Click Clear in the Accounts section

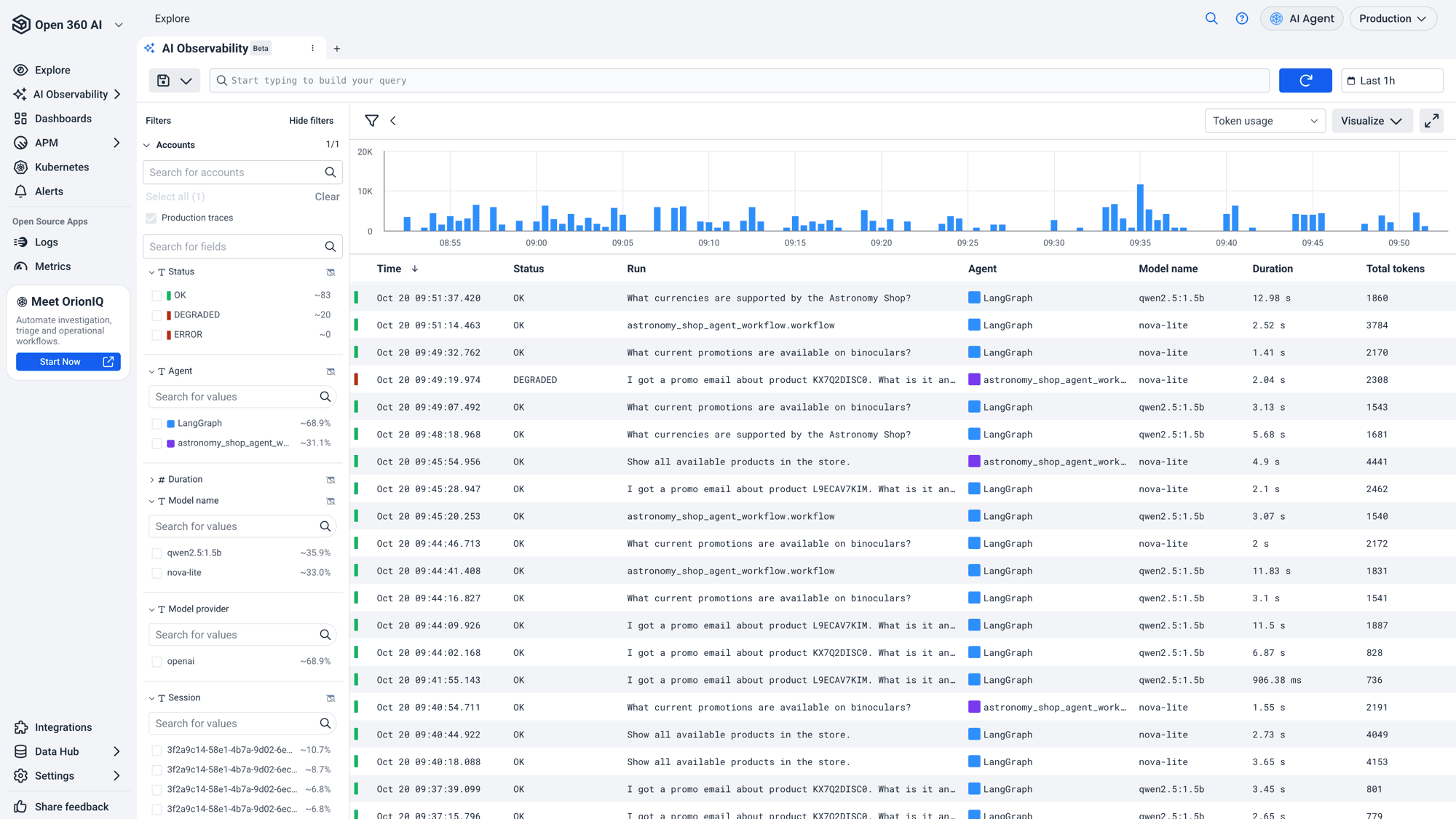click(327, 197)
